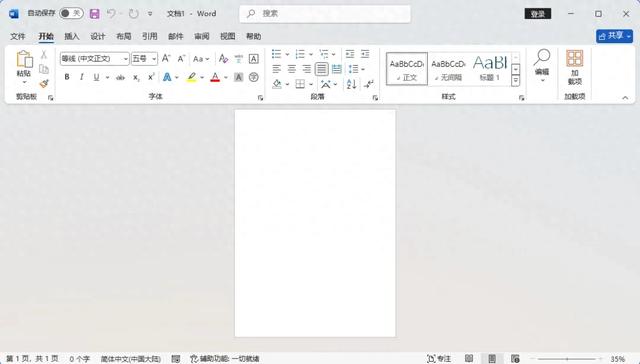Click the phonetic guide icon
This screenshot has height=364, width=640.
tap(239, 59)
